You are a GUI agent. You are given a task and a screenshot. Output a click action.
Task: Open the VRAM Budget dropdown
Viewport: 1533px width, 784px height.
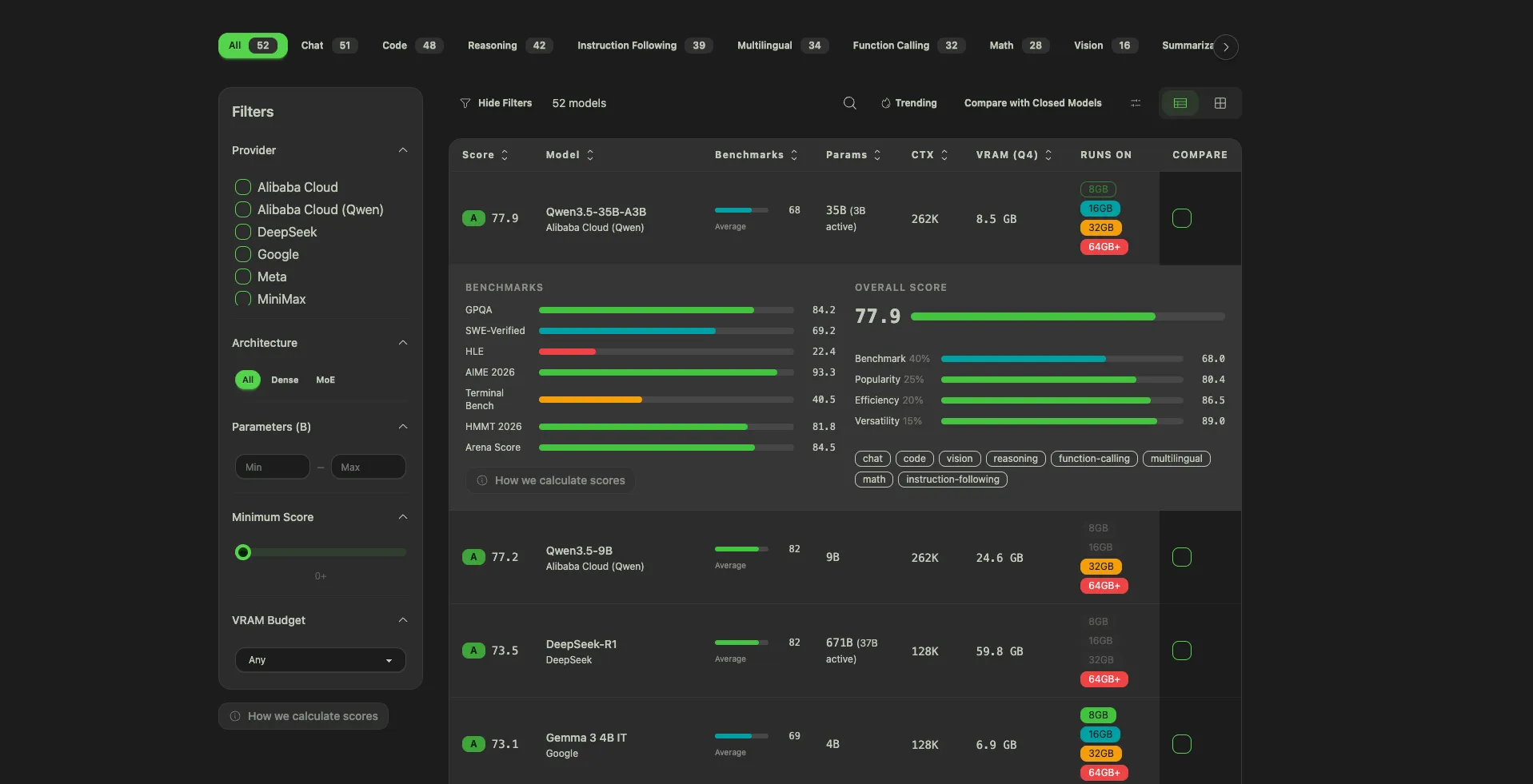(320, 660)
